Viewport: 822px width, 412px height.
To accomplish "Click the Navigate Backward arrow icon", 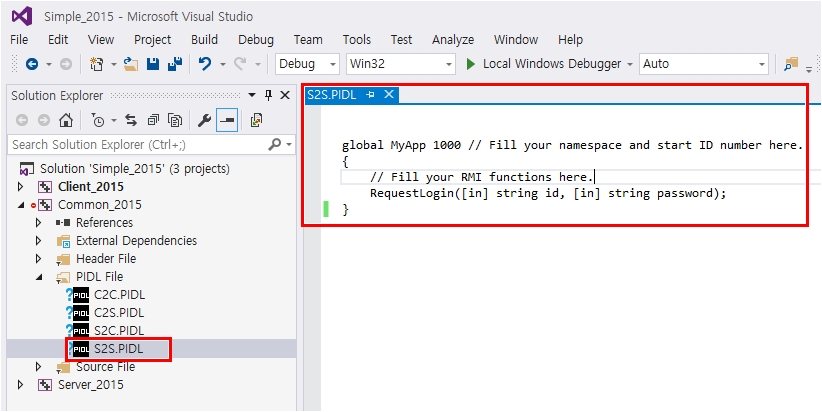I will click(32, 64).
